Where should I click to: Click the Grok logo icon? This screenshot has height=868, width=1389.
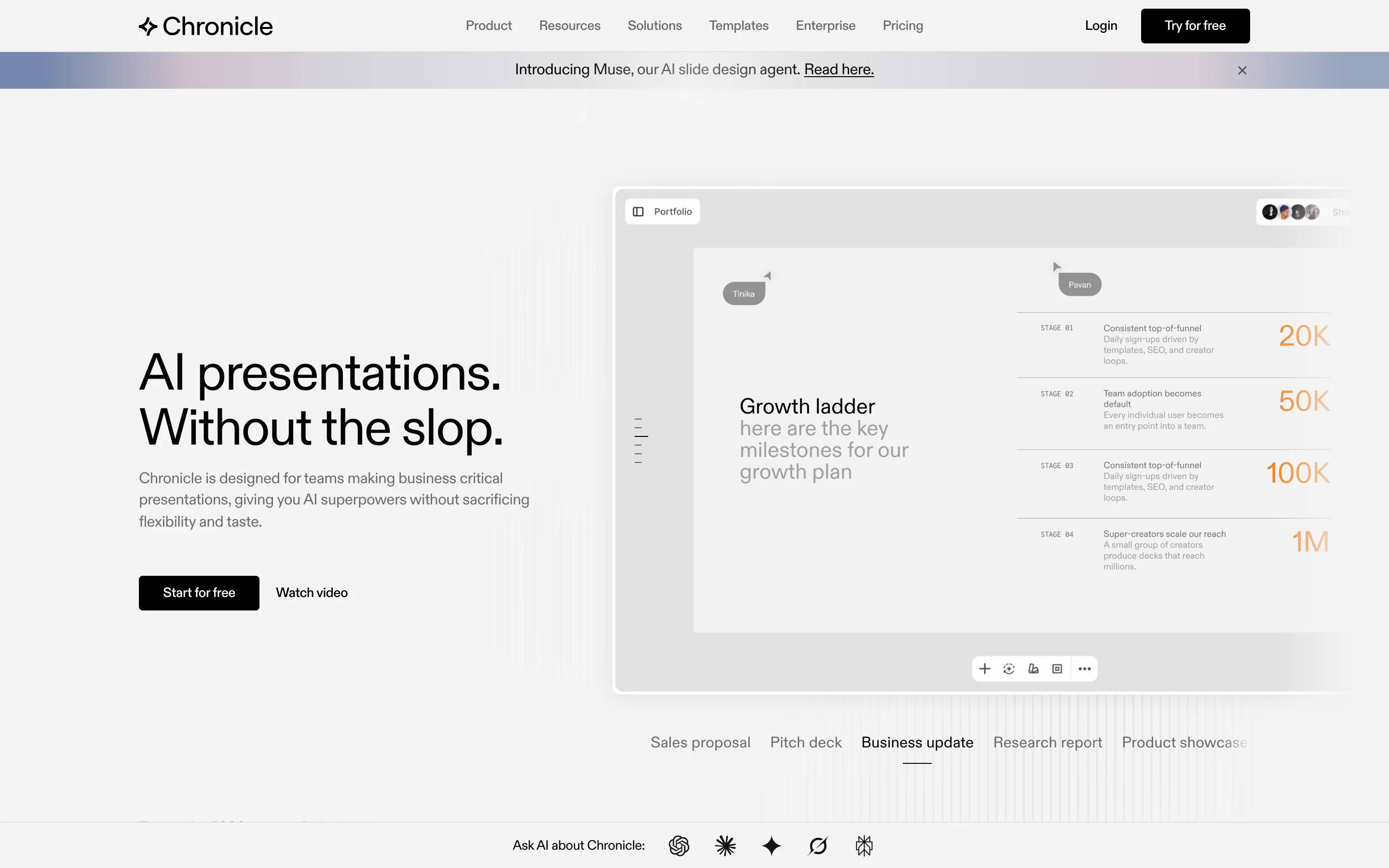coord(817,845)
